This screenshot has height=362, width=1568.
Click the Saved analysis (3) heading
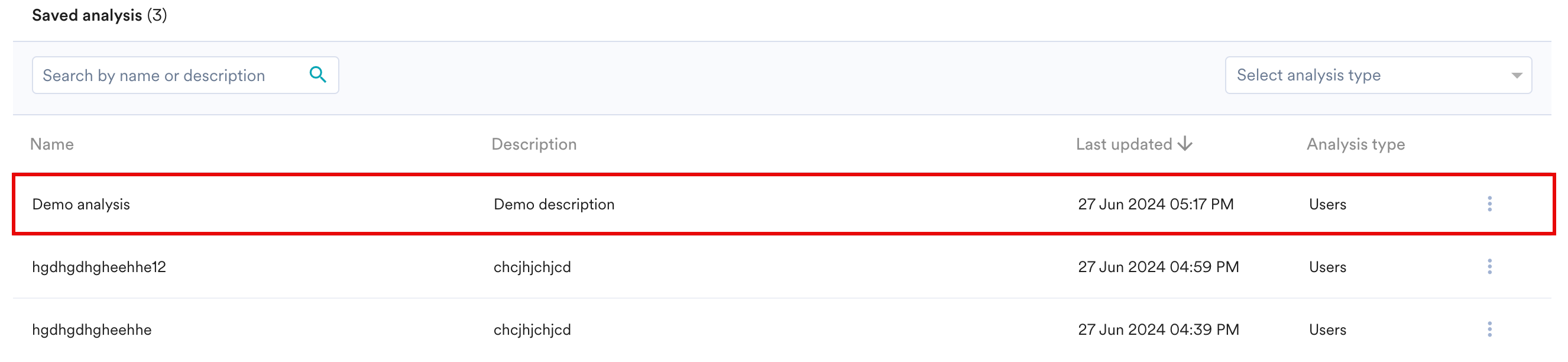click(99, 15)
